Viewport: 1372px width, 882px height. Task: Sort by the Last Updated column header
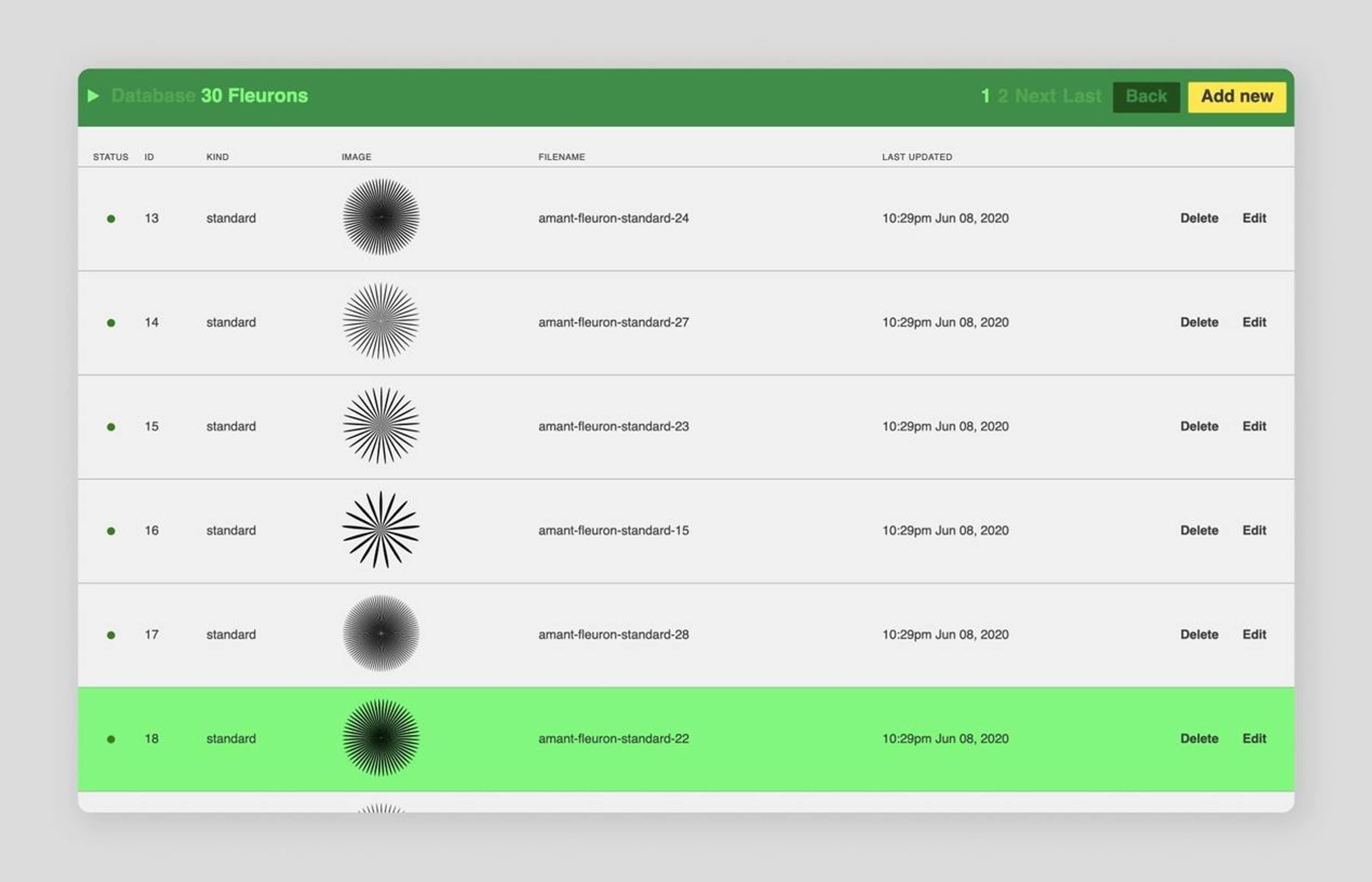coord(916,157)
